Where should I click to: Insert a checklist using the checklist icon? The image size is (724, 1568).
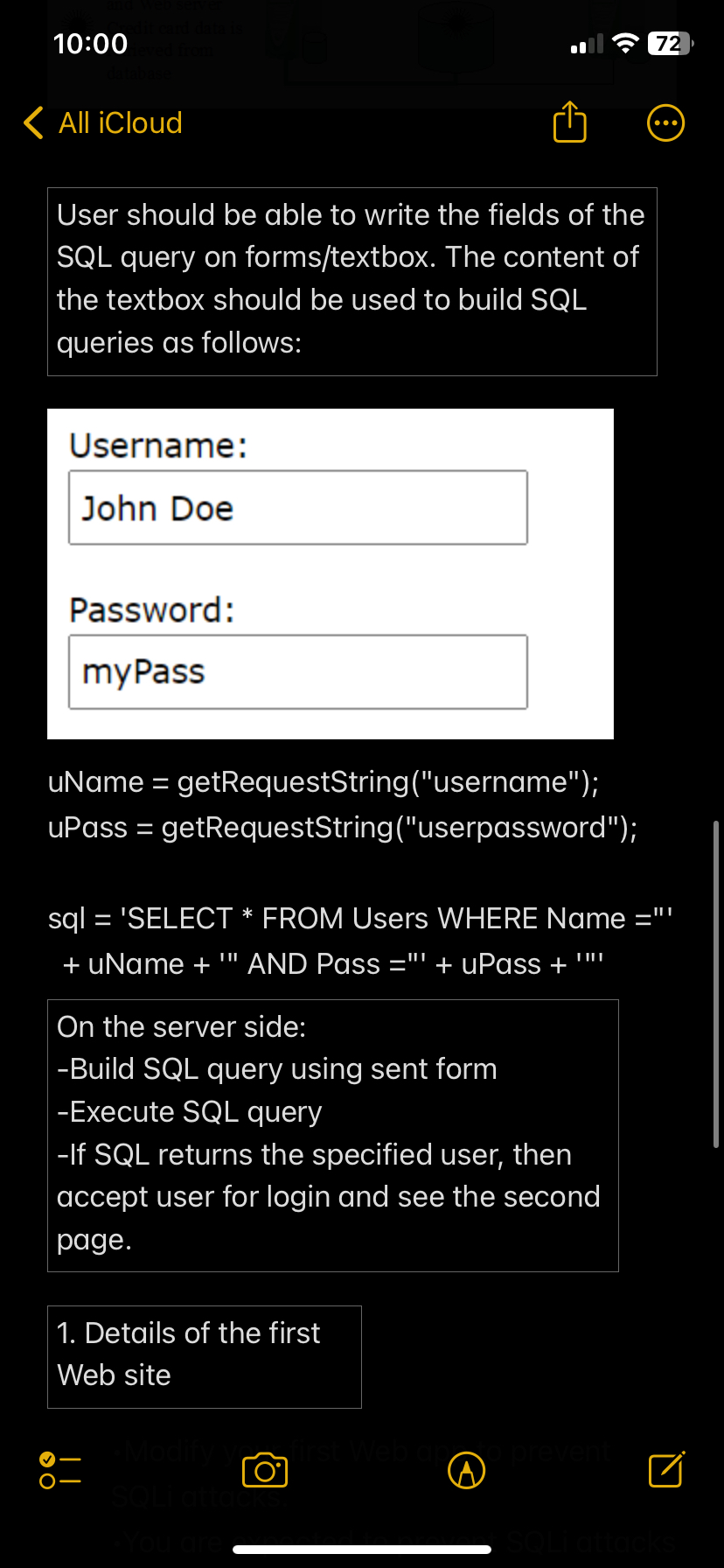pyautogui.click(x=59, y=1470)
